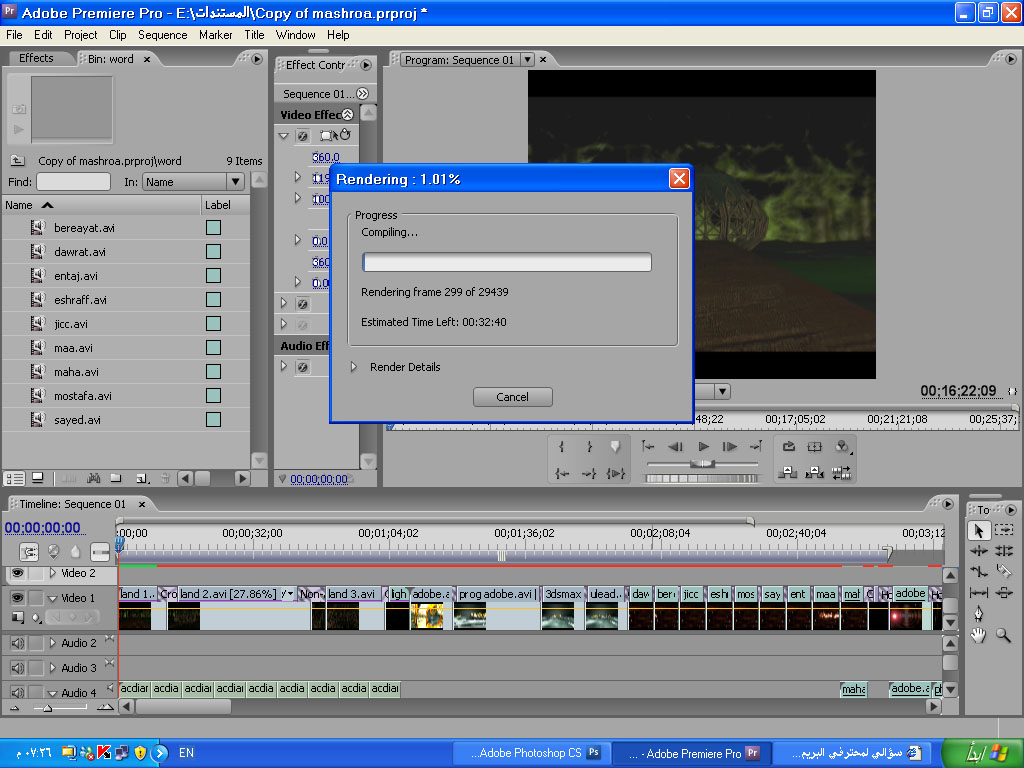Click the Set In Point icon

[x=562, y=447]
